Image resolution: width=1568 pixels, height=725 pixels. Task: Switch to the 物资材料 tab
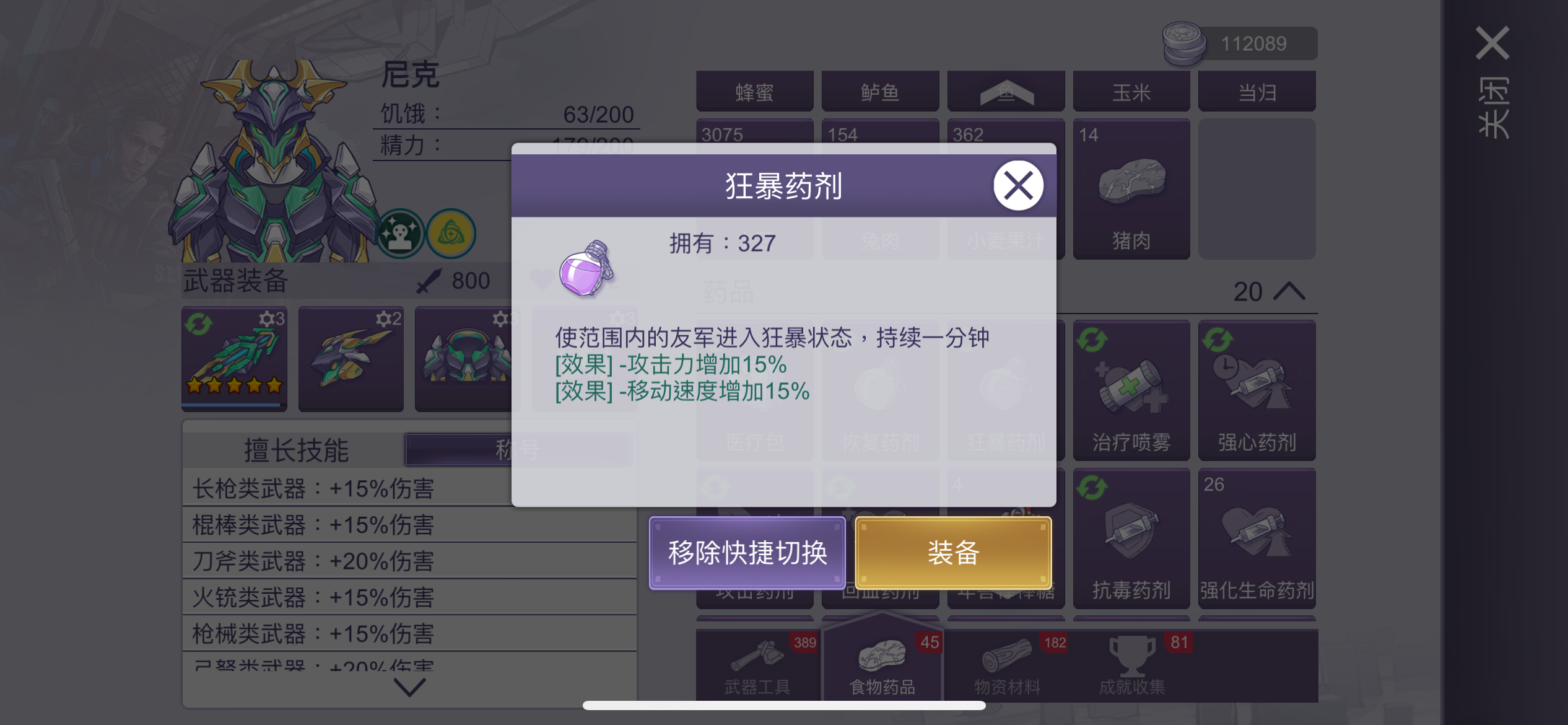coord(1007,666)
